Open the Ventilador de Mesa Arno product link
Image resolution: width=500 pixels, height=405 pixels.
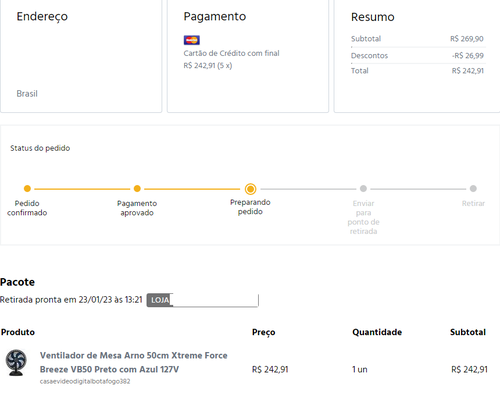click(133, 362)
